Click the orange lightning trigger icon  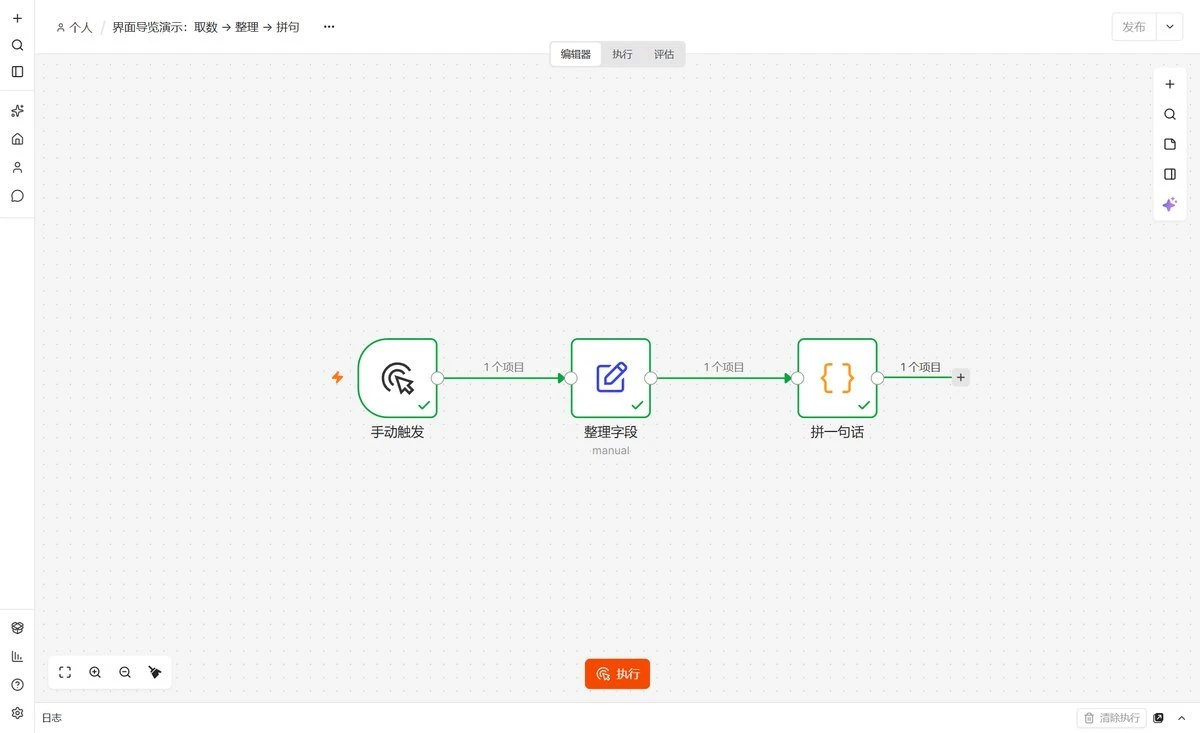click(338, 377)
